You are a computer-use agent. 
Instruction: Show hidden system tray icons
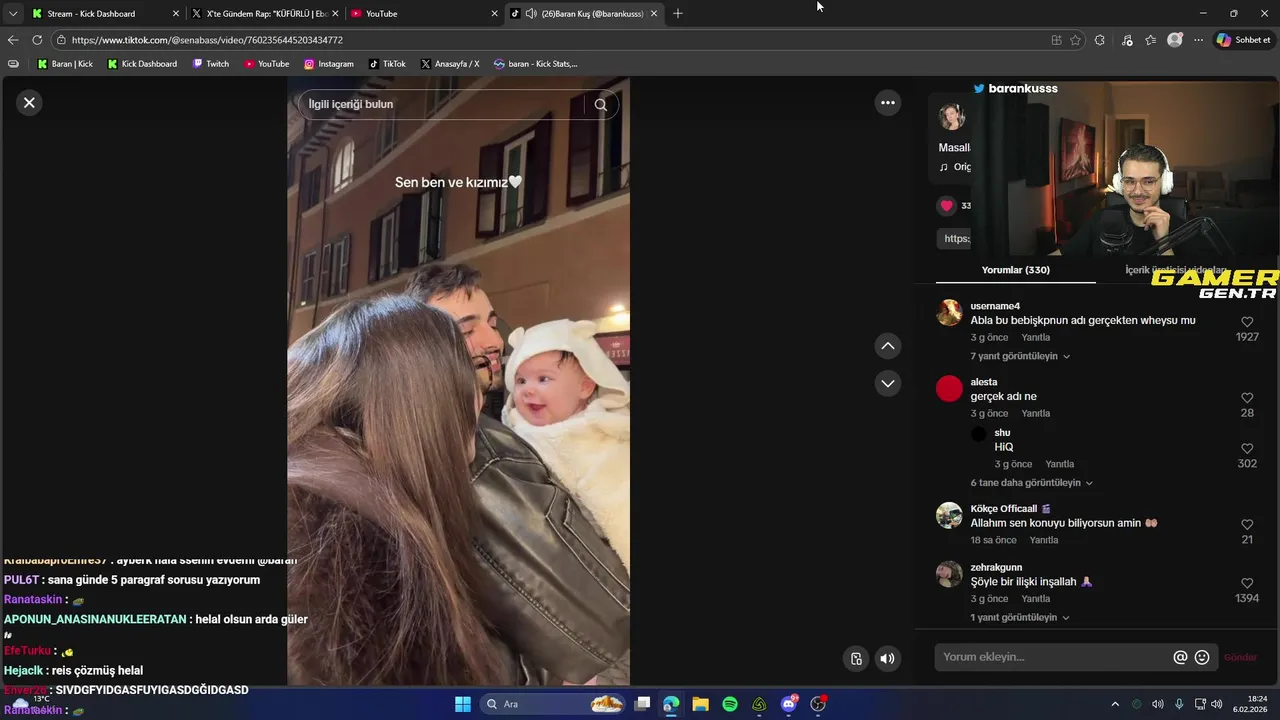[1115, 704]
